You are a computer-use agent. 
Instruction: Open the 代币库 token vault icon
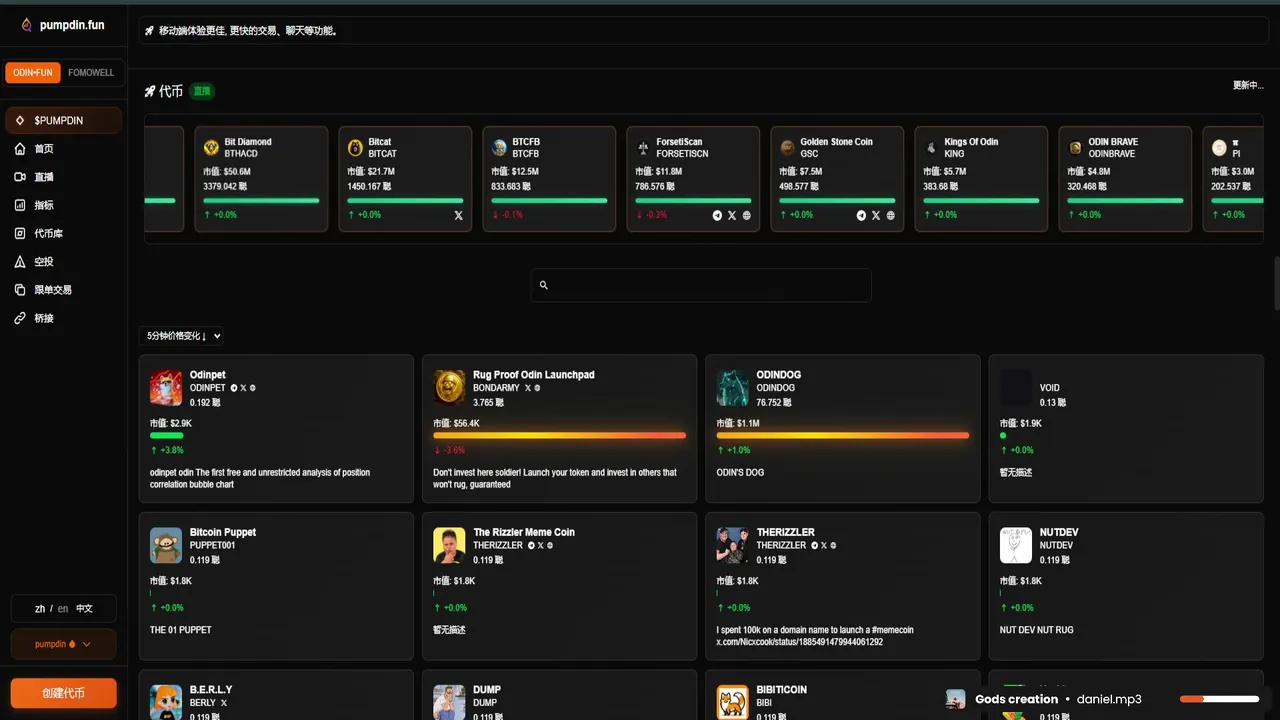pos(20,233)
